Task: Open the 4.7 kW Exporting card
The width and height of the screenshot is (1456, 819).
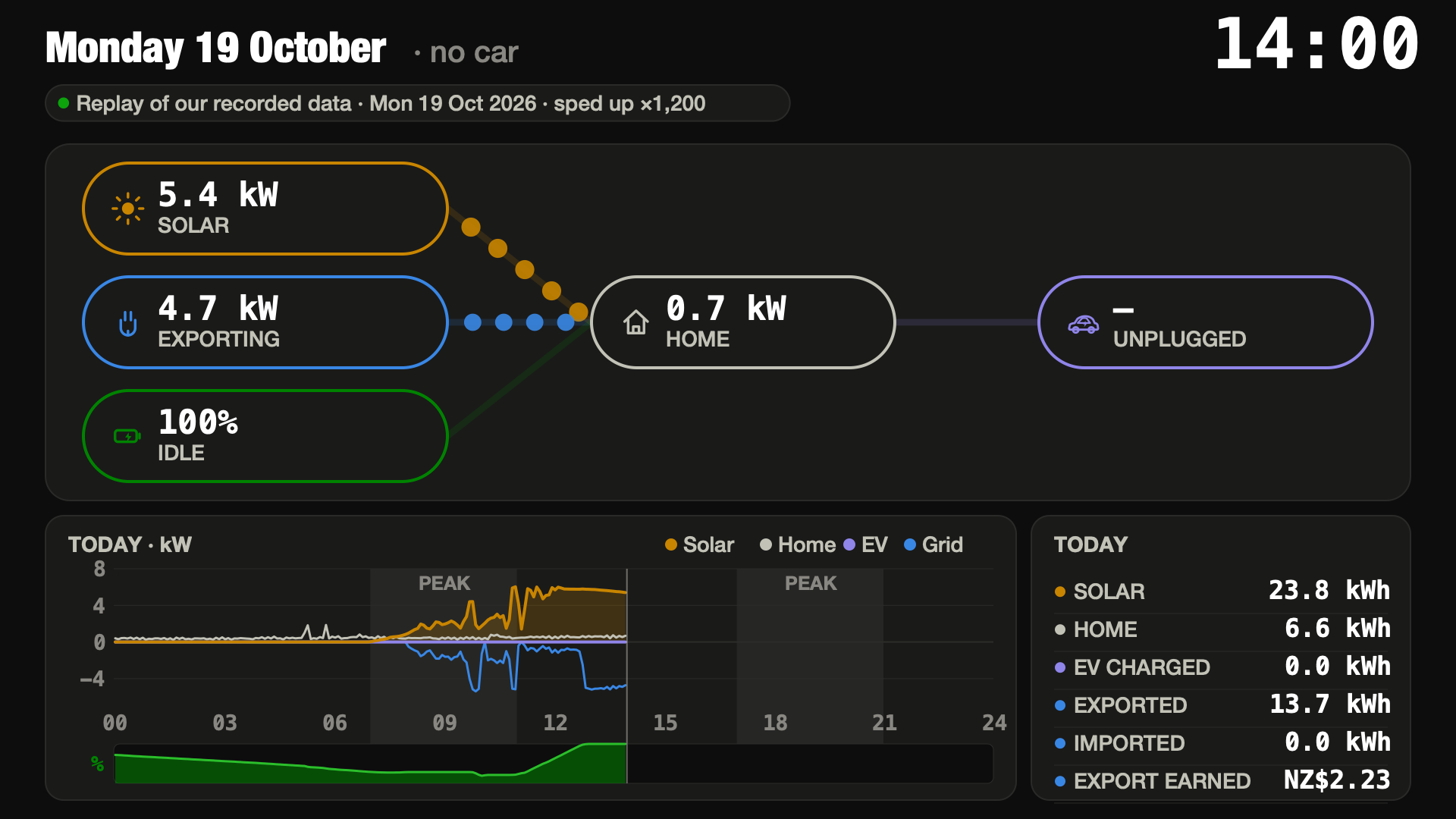Action: tap(265, 322)
